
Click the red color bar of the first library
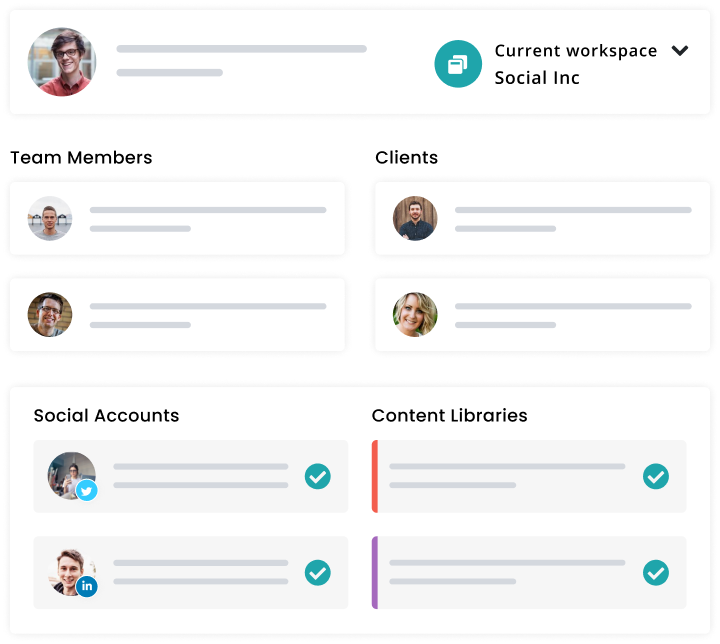pyautogui.click(x=375, y=476)
